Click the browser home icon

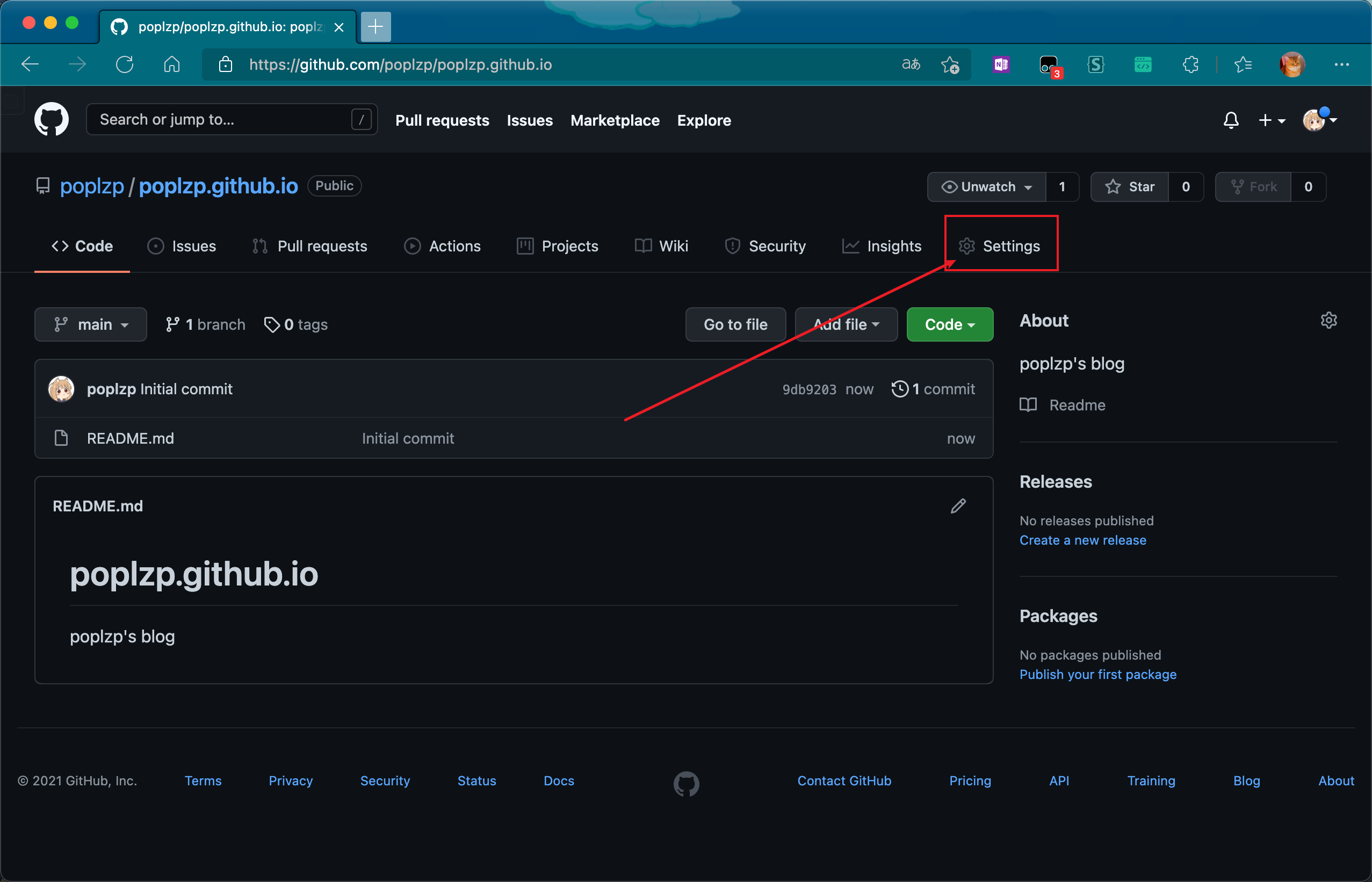click(172, 64)
